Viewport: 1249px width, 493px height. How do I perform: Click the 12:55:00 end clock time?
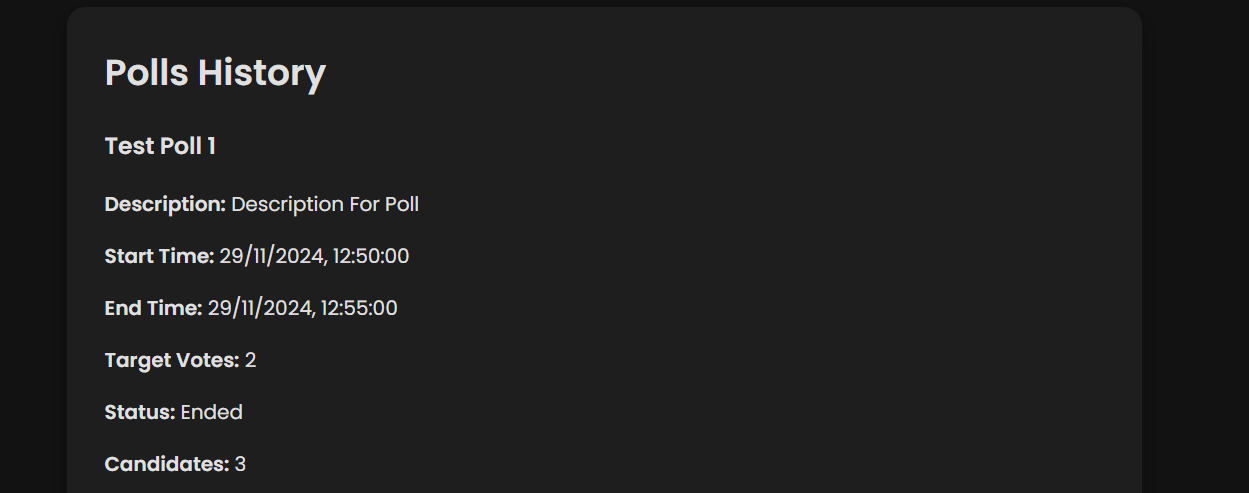(x=359, y=308)
